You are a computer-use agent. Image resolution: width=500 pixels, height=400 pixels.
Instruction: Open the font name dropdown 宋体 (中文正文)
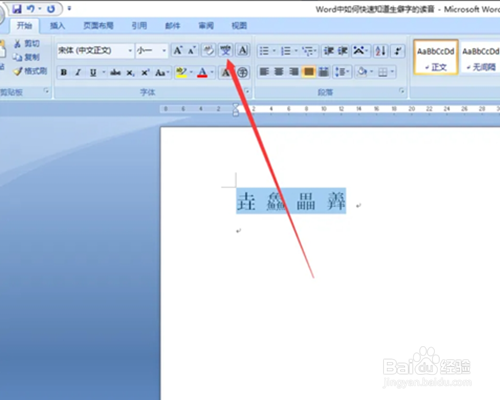[x=130, y=51]
